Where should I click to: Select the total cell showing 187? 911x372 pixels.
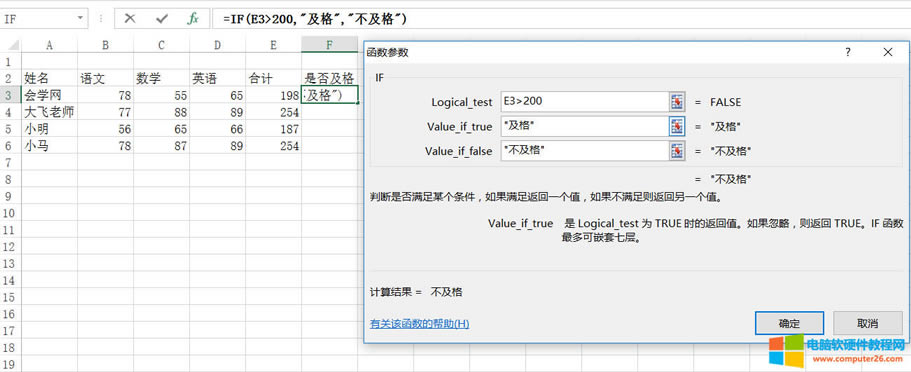[x=273, y=129]
